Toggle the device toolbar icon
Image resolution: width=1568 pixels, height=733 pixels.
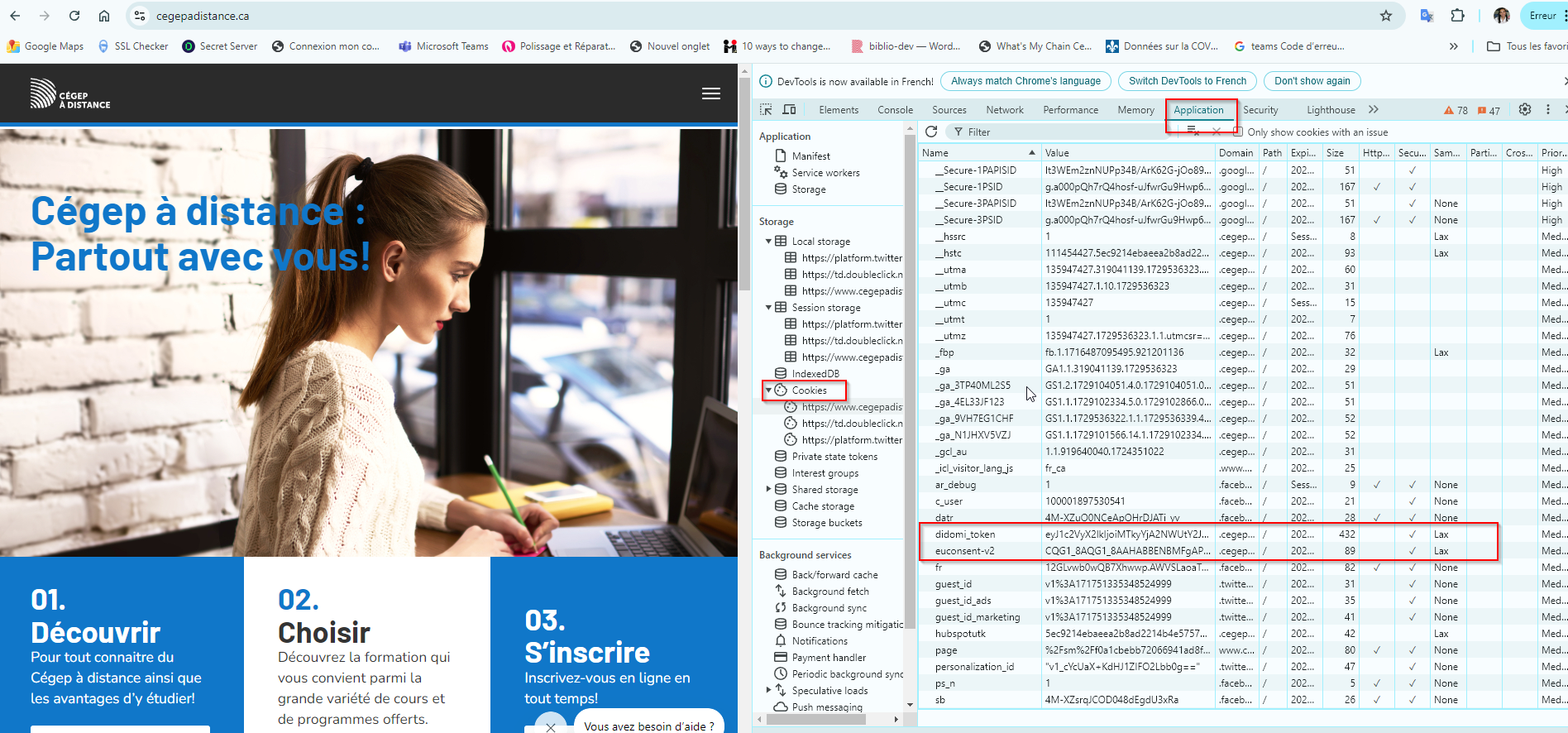click(789, 109)
